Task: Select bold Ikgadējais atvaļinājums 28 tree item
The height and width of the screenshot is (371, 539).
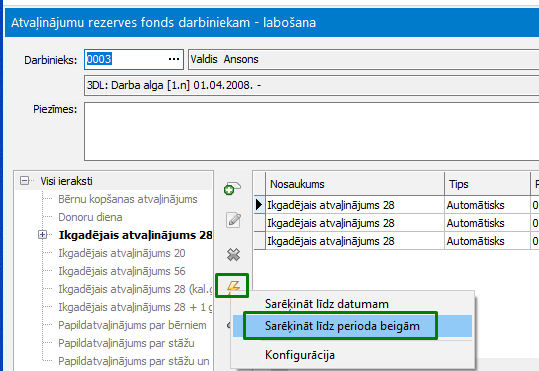Action: coord(135,235)
